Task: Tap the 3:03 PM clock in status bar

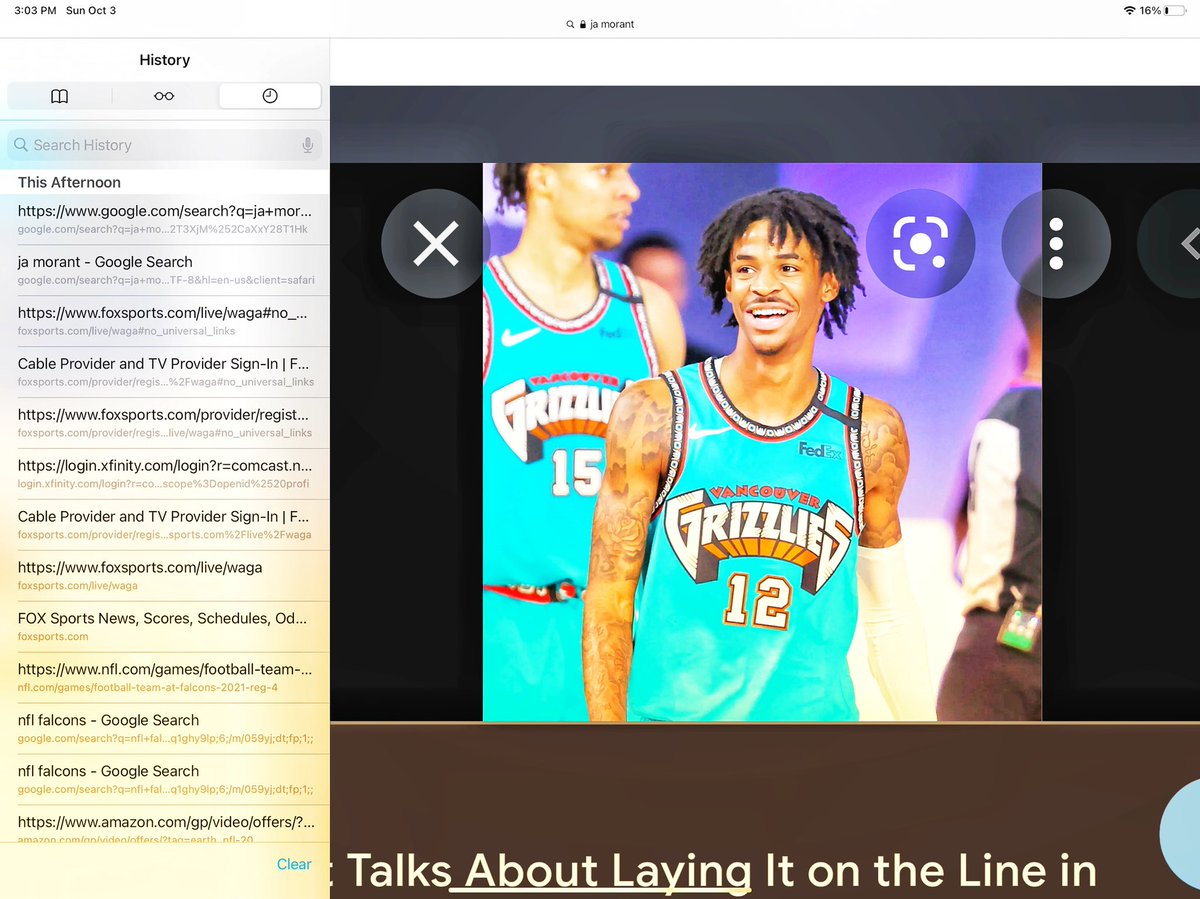Action: [x=34, y=10]
